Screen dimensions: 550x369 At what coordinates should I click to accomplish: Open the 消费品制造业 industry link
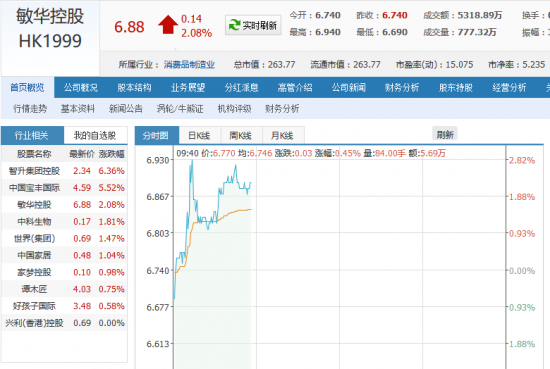[189, 65]
